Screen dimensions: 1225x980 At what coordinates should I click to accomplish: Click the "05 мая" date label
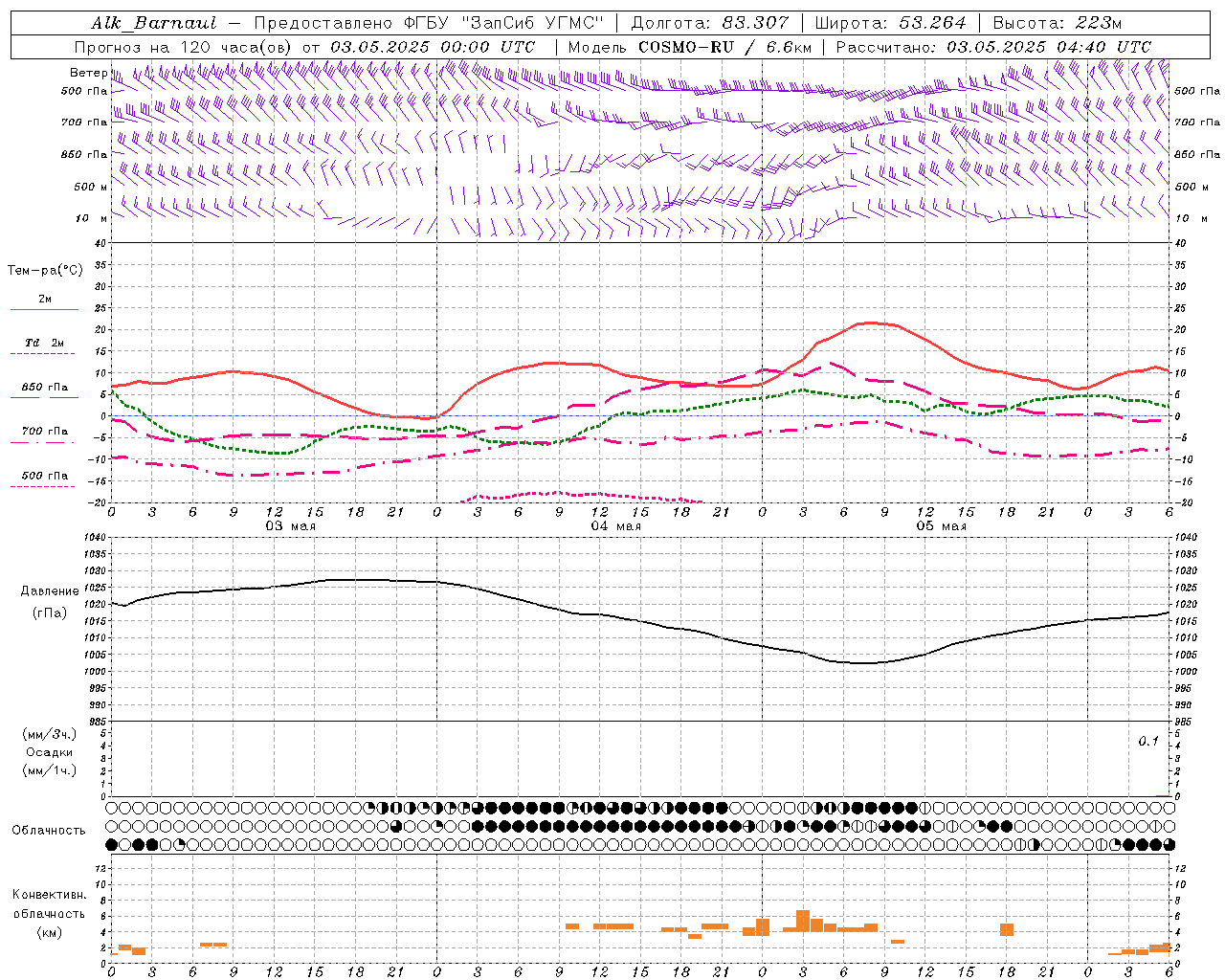pos(941,526)
